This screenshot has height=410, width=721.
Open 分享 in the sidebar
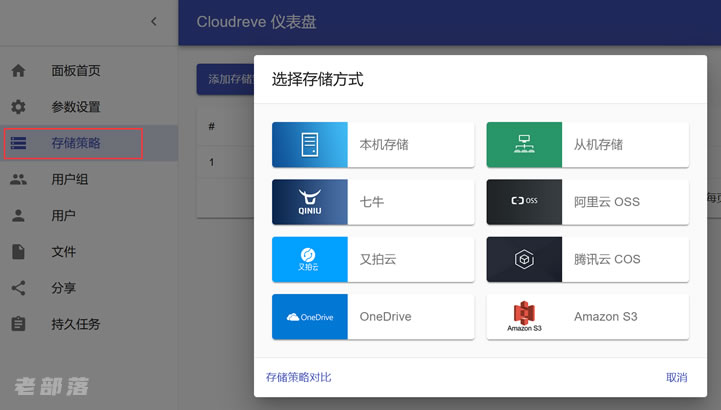pyautogui.click(x=63, y=288)
